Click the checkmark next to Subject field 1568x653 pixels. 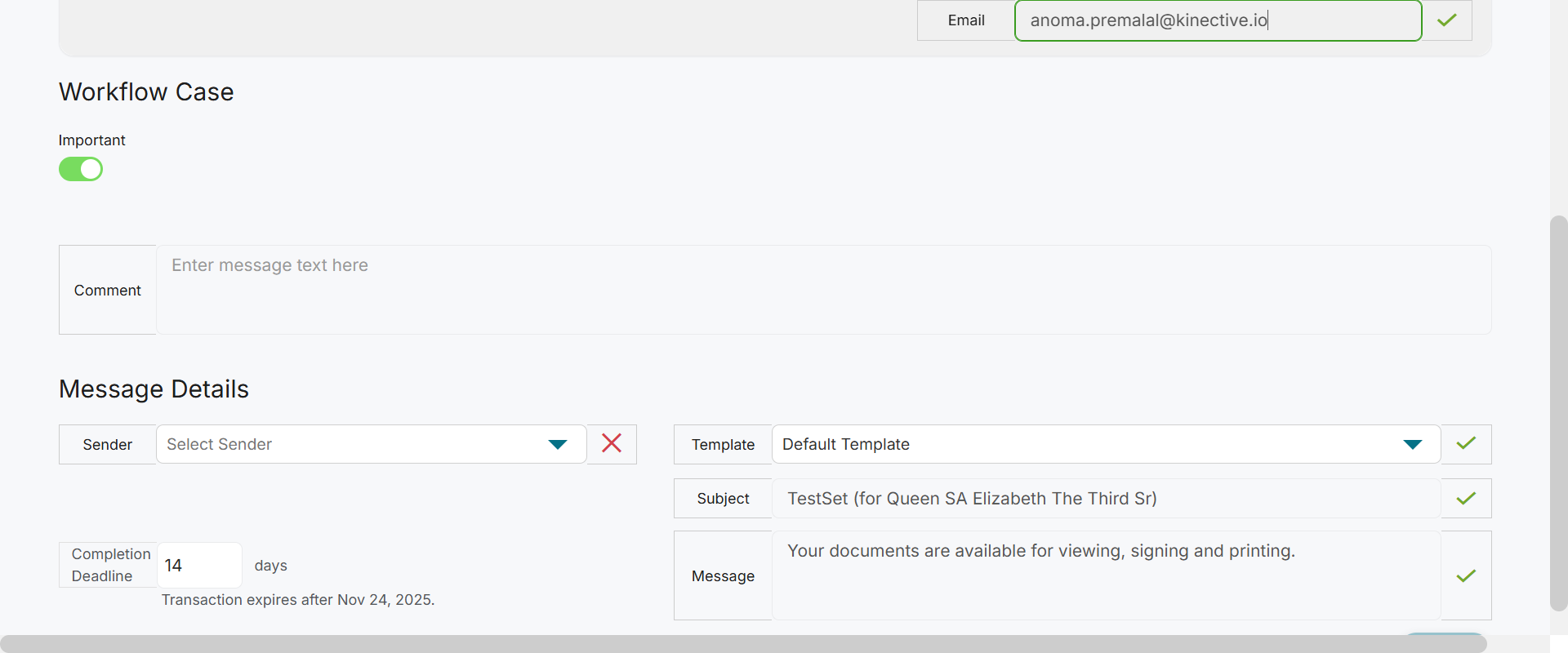pyautogui.click(x=1466, y=498)
